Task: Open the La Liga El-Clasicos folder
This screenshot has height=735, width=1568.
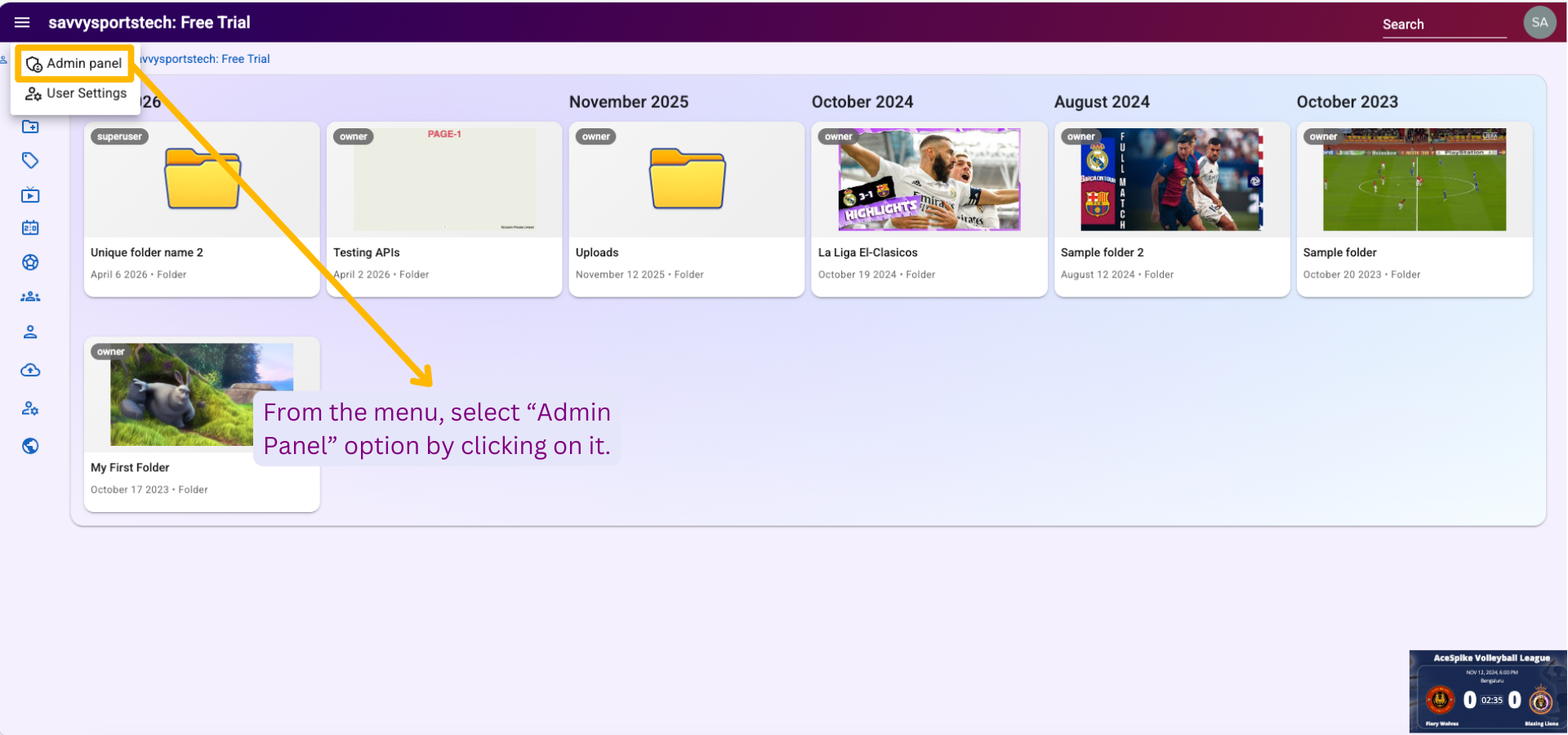Action: coord(929,209)
